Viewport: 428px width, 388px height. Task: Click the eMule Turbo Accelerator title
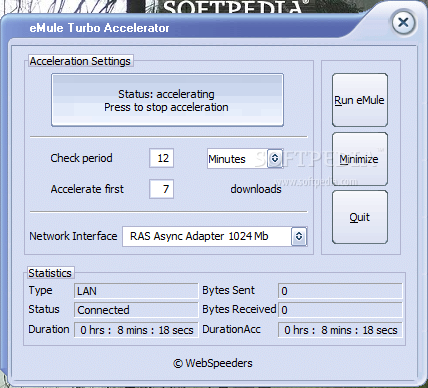tap(99, 28)
